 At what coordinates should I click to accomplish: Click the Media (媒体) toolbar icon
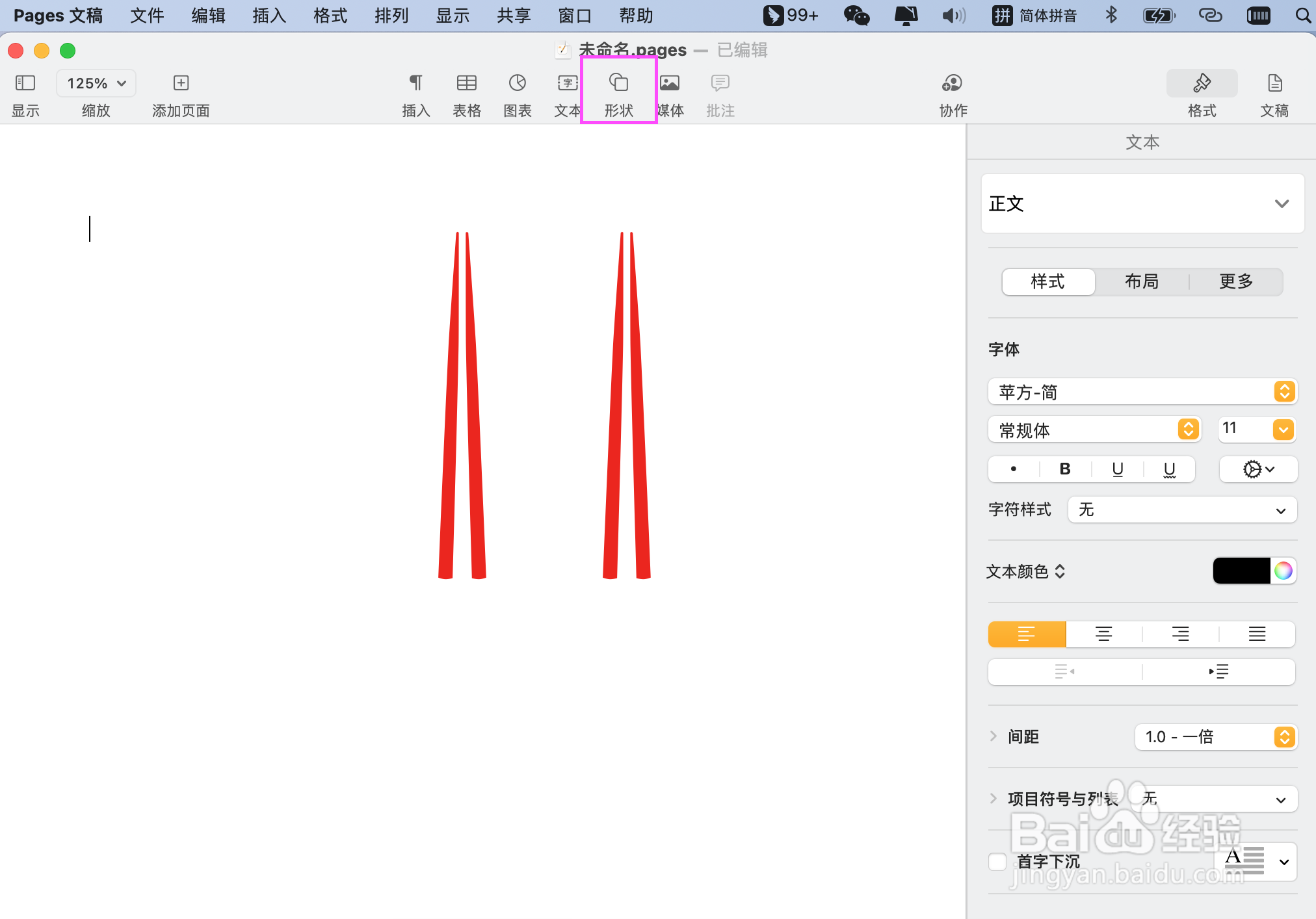670,83
